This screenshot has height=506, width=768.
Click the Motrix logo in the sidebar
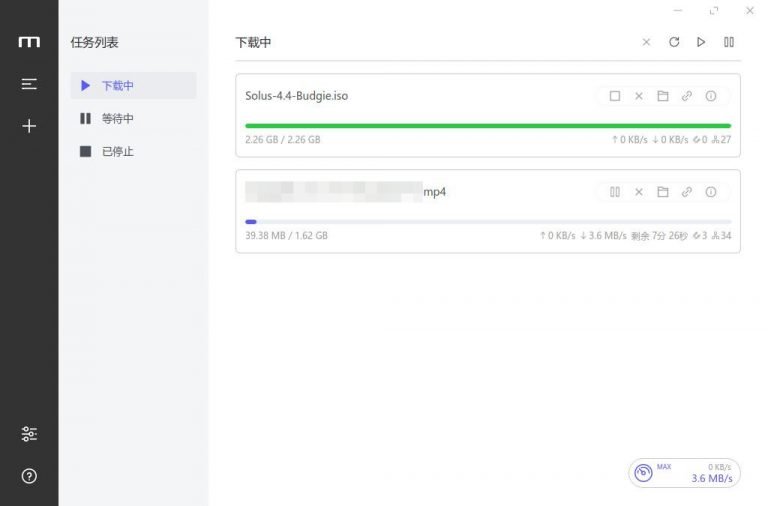point(29,42)
